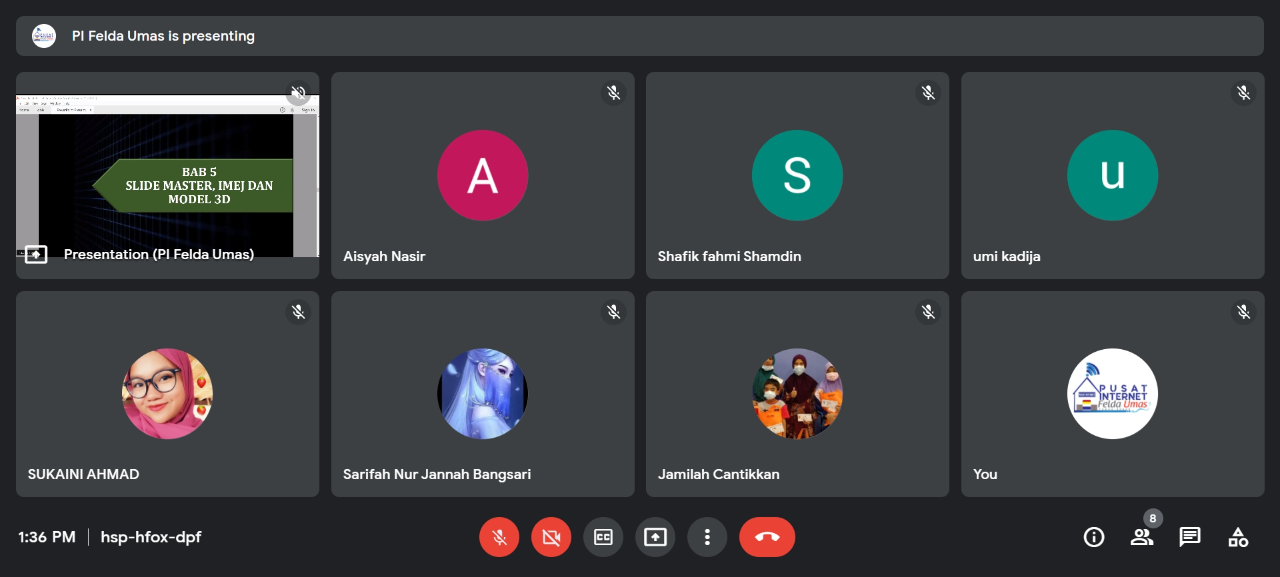This screenshot has width=1280, height=577.
Task: Open the three-dot more options menu
Action: [707, 537]
